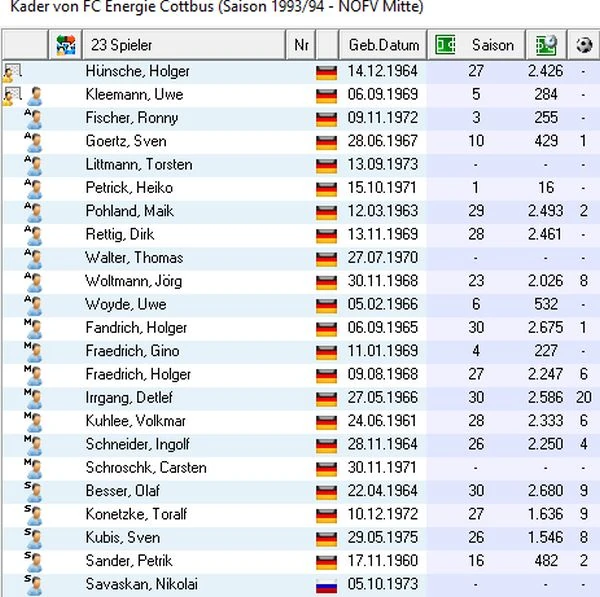Click the defender icon beside Rettig, Dirk
The height and width of the screenshot is (597, 600).
point(33,236)
